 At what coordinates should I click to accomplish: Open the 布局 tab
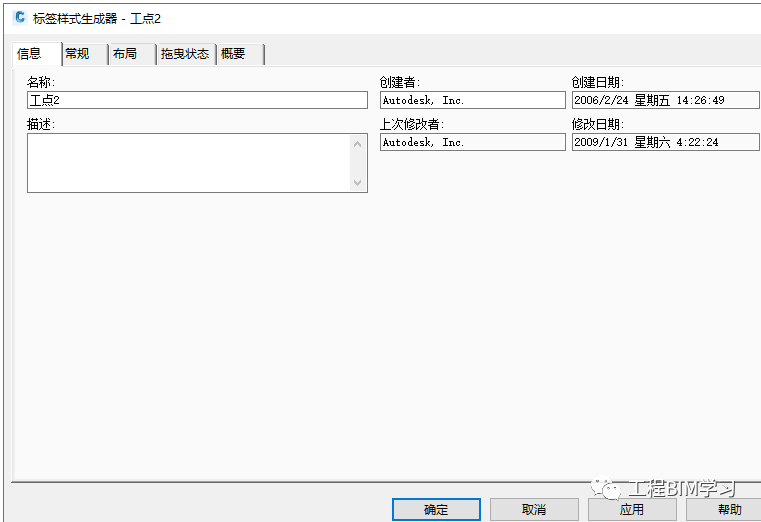[x=132, y=54]
